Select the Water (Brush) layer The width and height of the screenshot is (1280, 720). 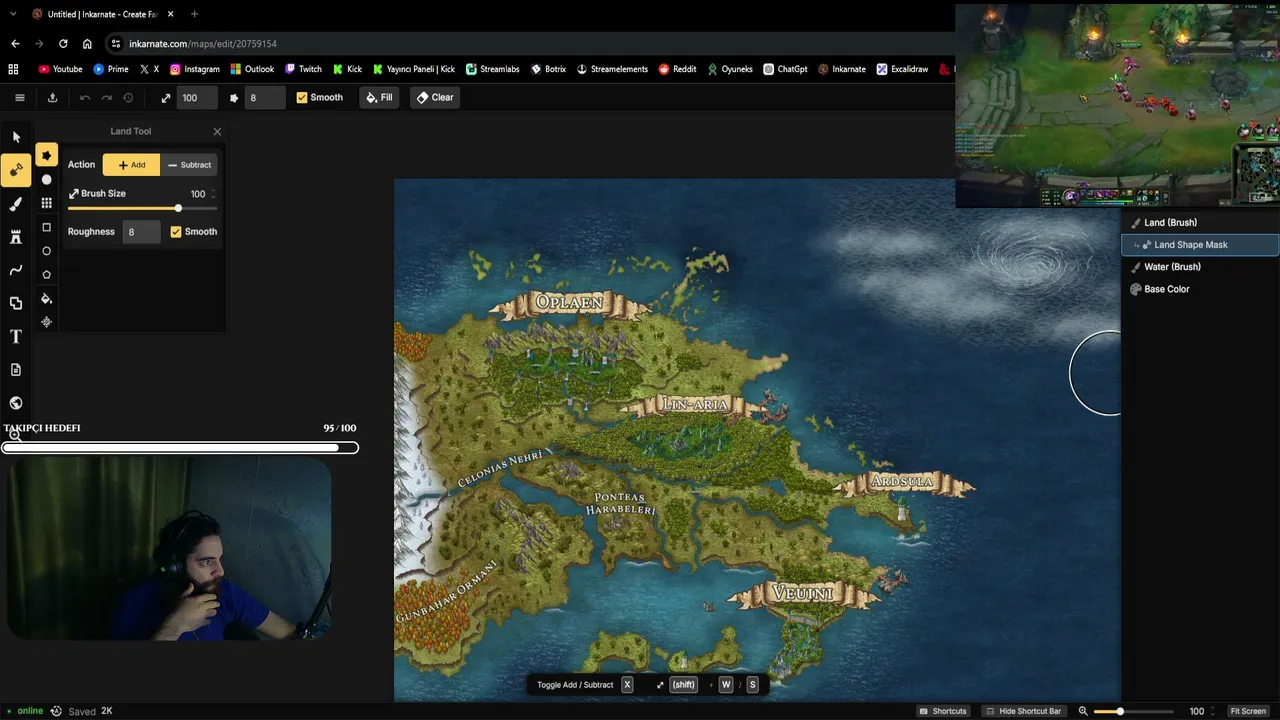[1200, 267]
